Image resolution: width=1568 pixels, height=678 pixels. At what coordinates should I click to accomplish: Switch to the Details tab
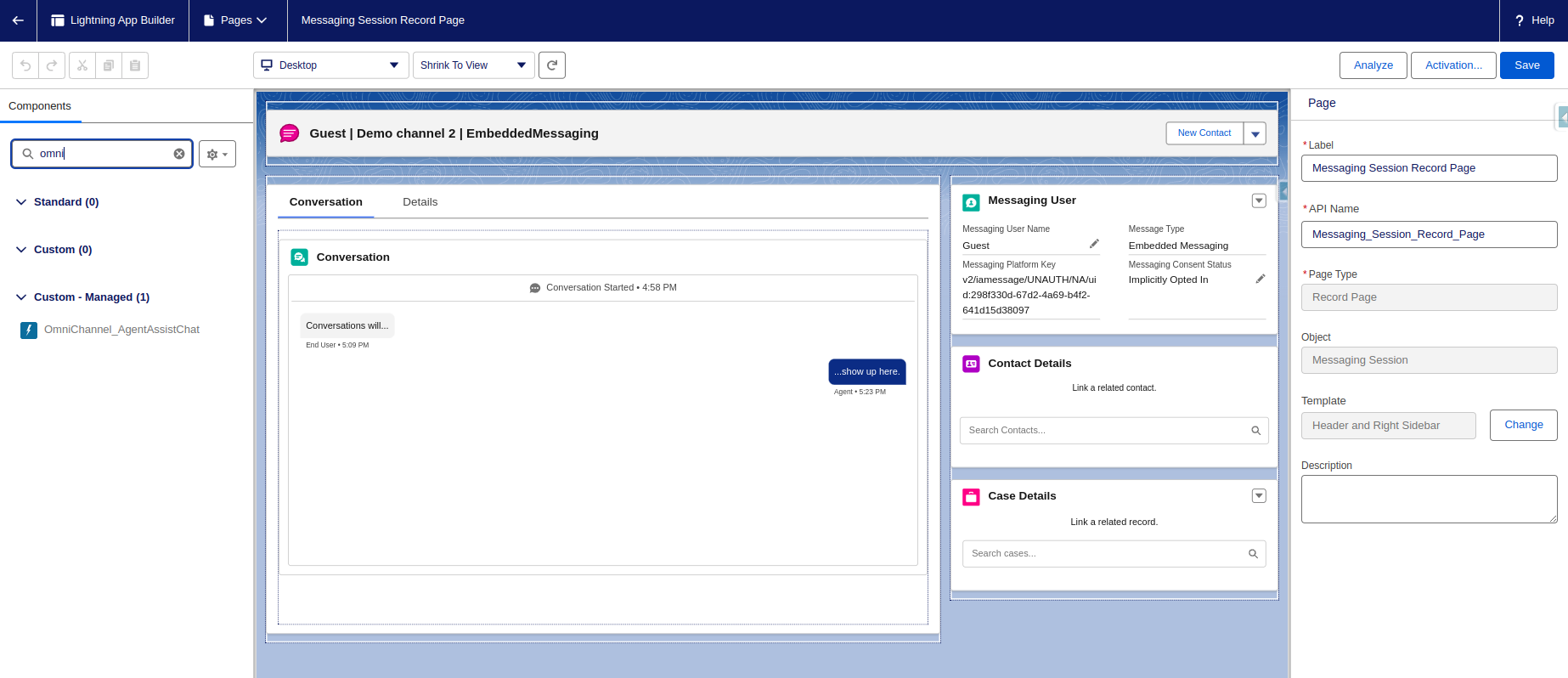(420, 202)
